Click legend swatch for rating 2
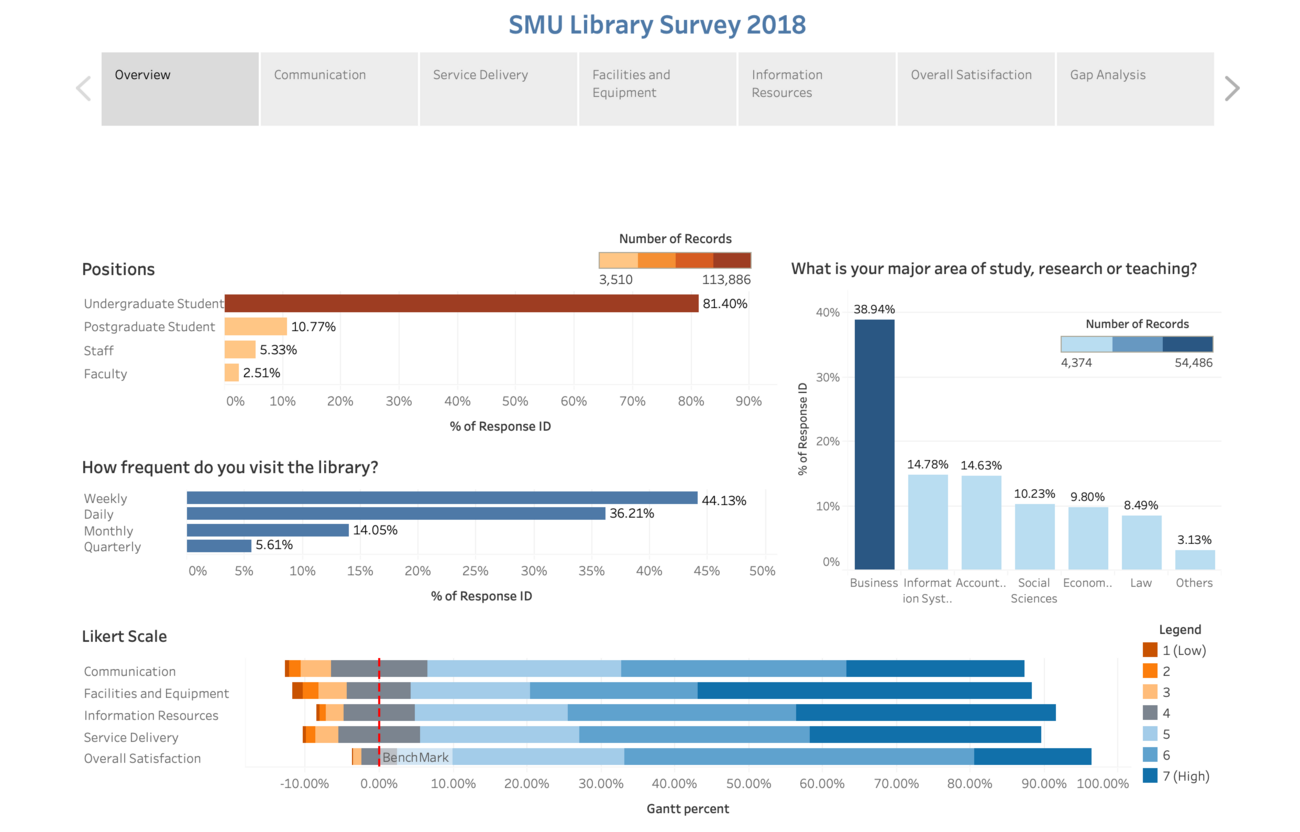This screenshot has height=832, width=1300. tap(1150, 671)
